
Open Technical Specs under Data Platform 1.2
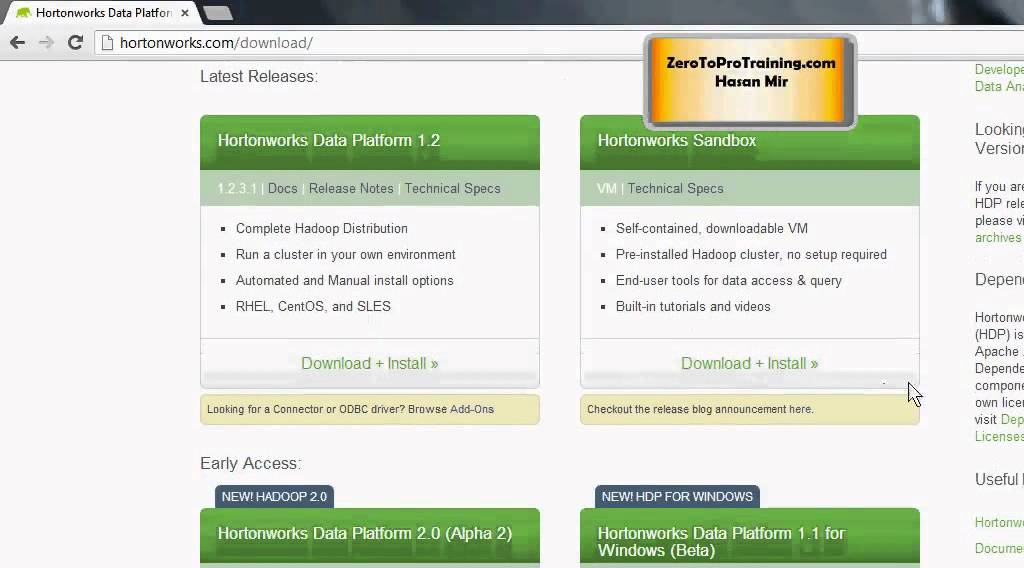click(453, 189)
